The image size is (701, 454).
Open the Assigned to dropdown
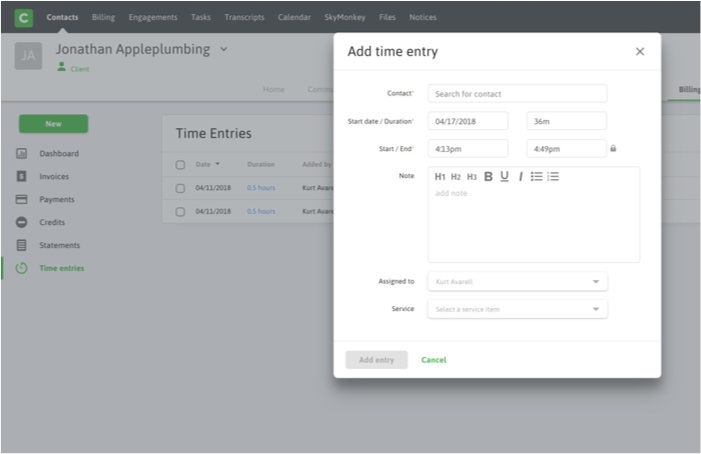[x=517, y=282]
